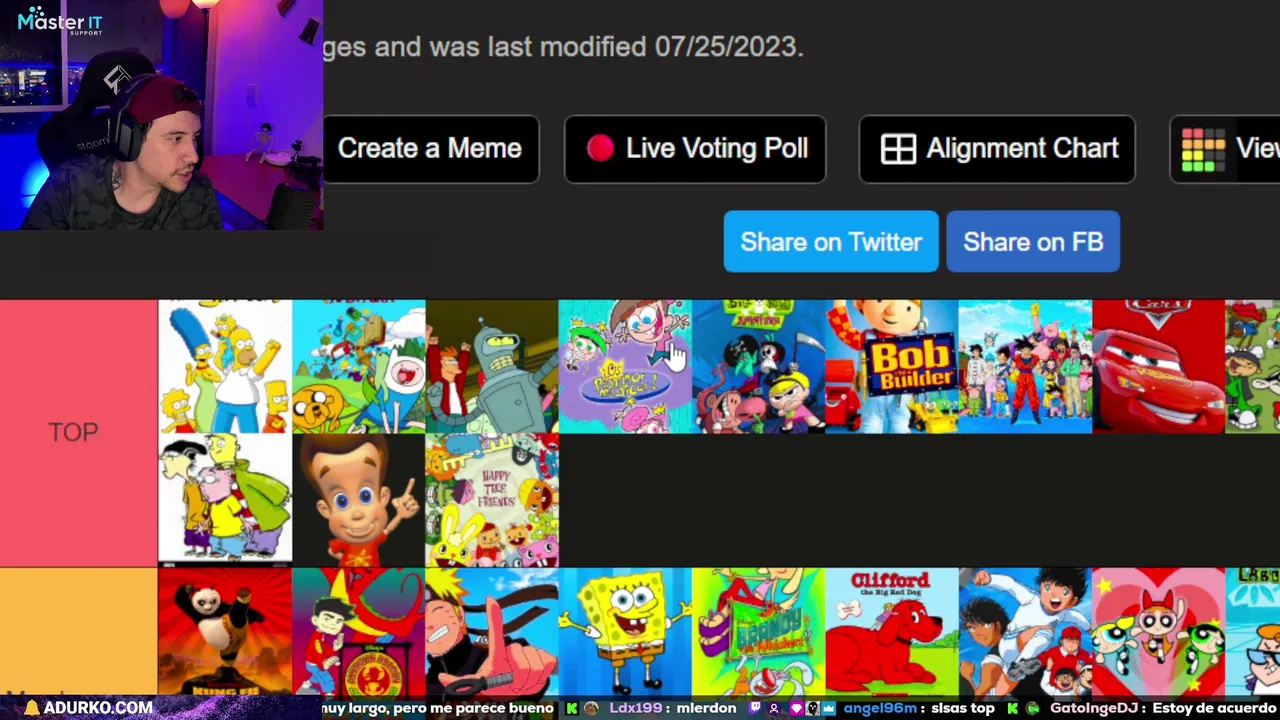Click the Alignment Chart grid icon
Image resolution: width=1280 pixels, height=720 pixels.
tap(898, 149)
